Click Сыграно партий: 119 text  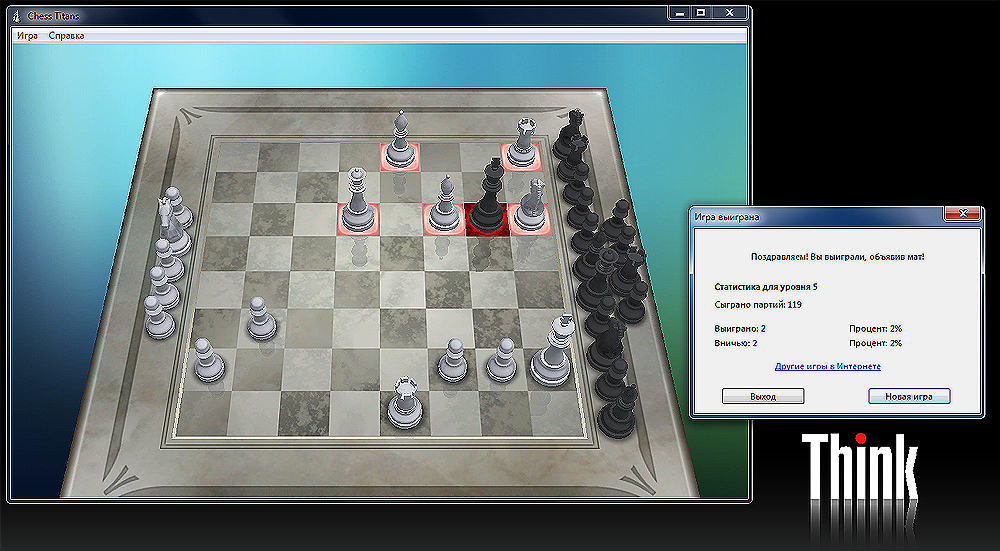[758, 305]
